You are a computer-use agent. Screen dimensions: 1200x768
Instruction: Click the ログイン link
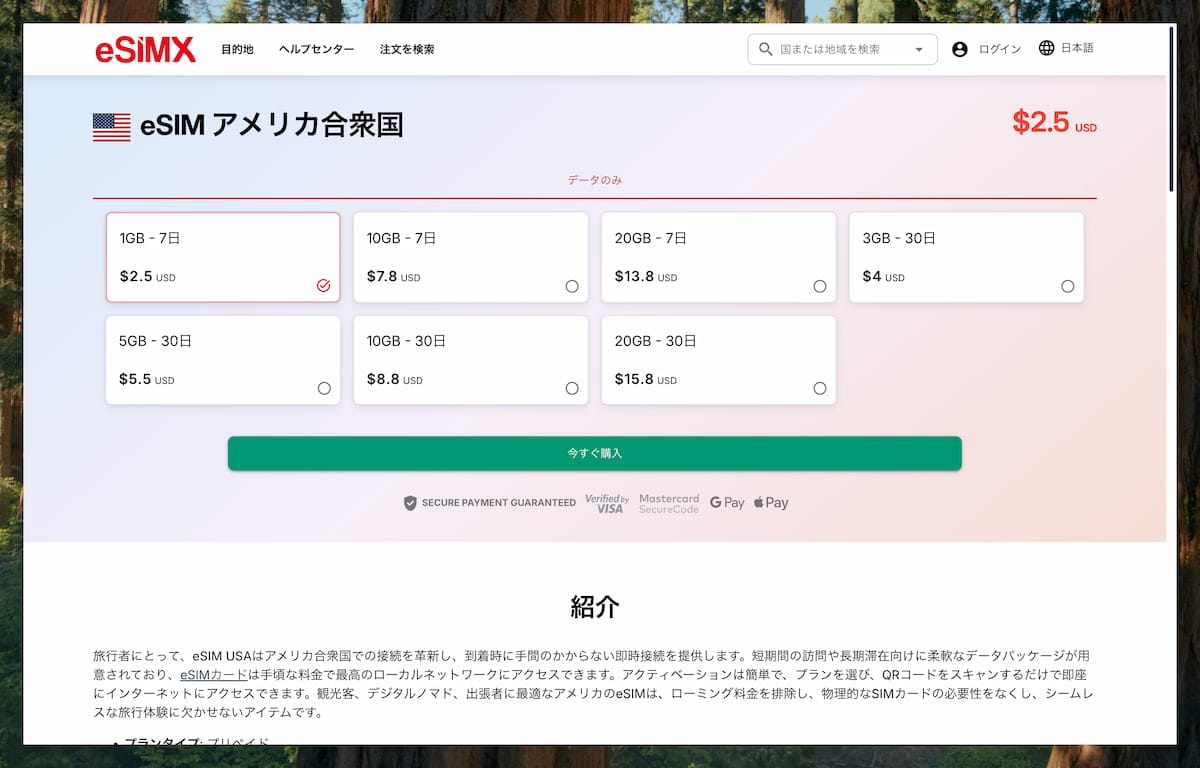pos(1000,49)
